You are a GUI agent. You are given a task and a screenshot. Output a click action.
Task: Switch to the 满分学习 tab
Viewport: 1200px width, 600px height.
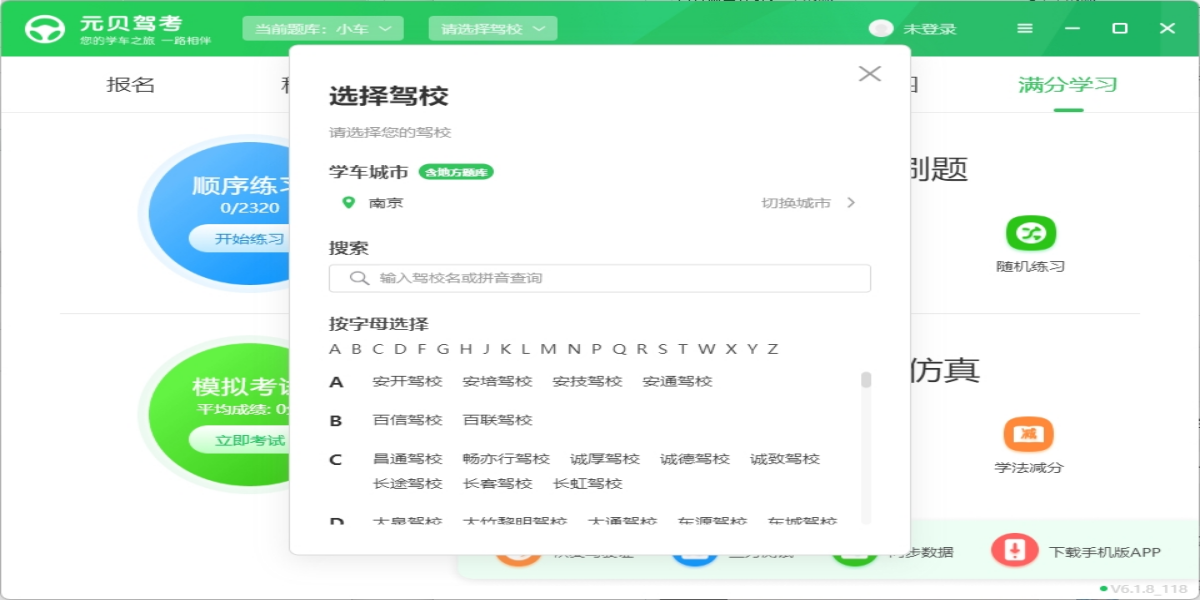pos(1067,85)
